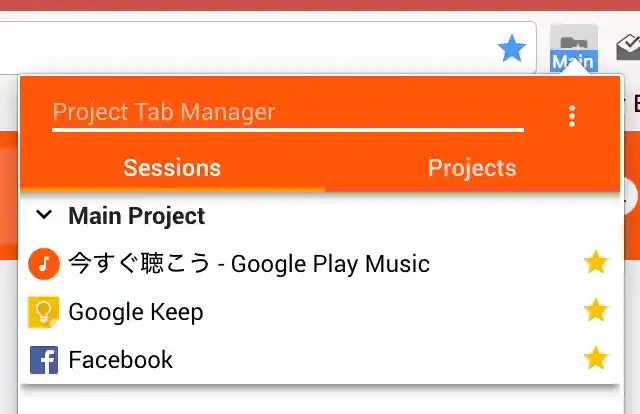
Task: Open the Google Play Music session link
Action: (x=248, y=264)
